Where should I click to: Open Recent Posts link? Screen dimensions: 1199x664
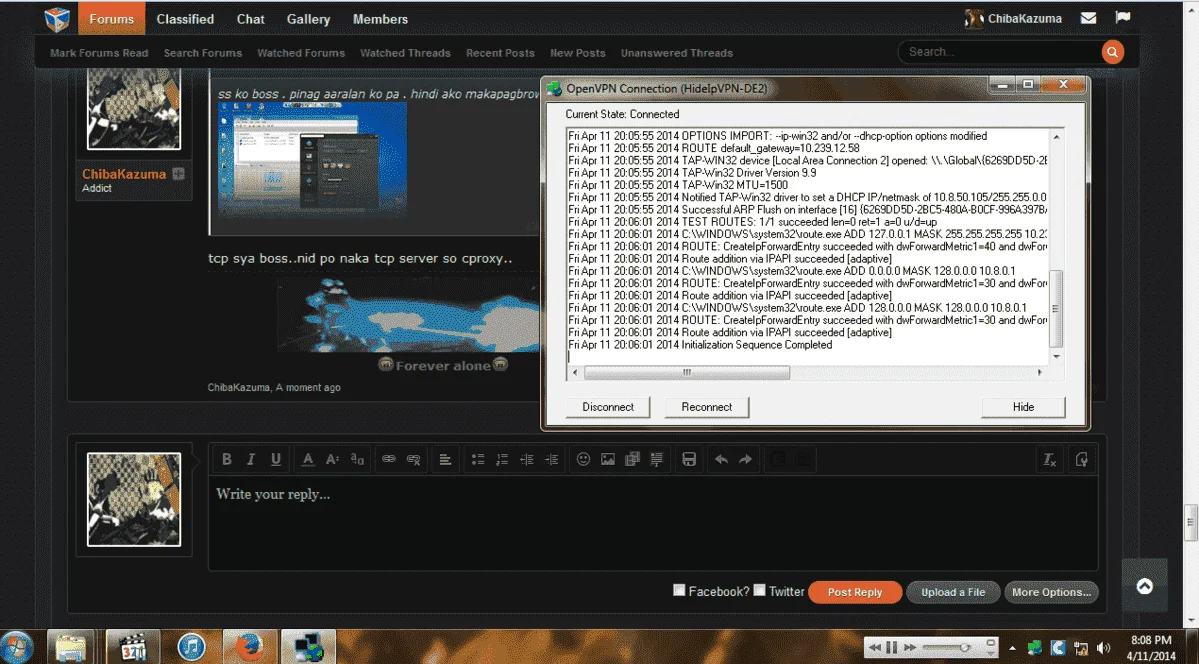point(500,53)
